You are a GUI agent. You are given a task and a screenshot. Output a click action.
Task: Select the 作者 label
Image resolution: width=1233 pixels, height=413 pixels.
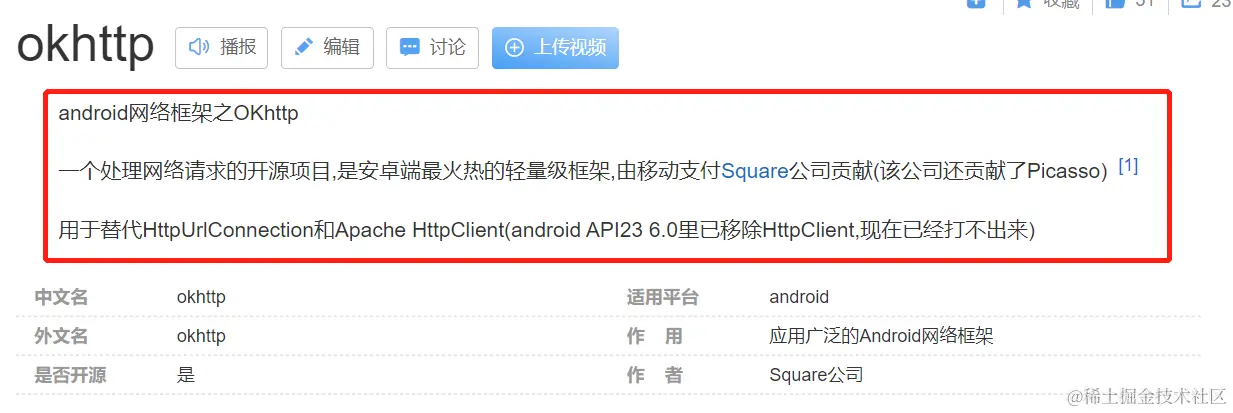pyautogui.click(x=655, y=375)
